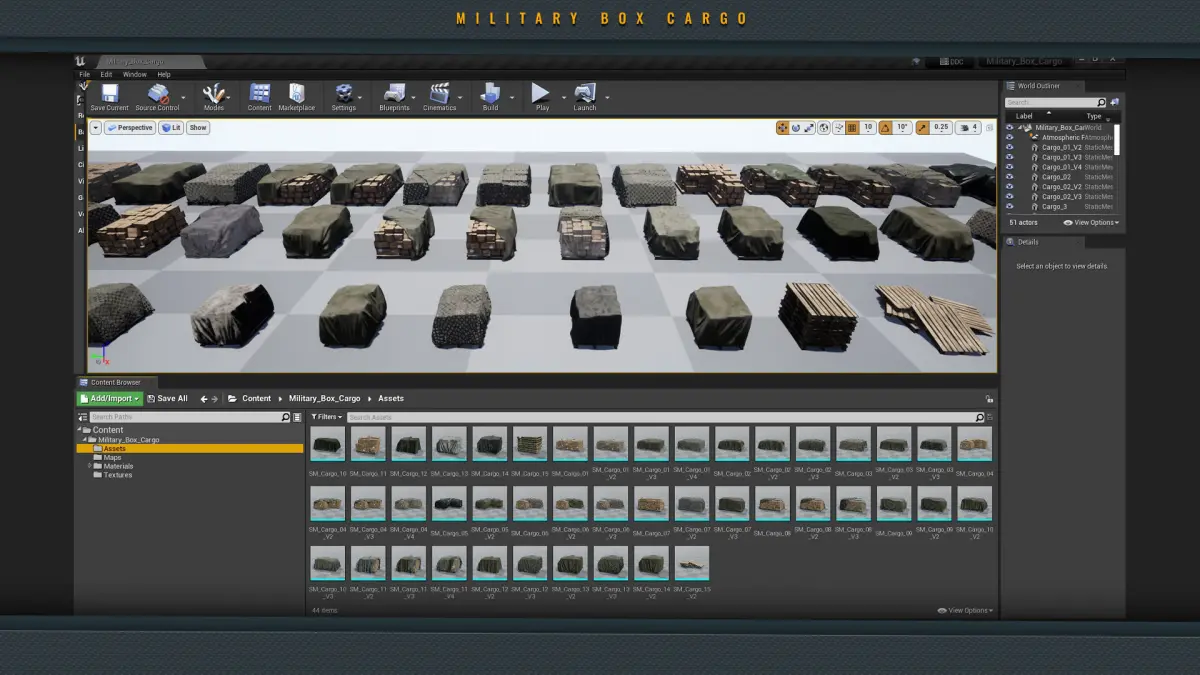The width and height of the screenshot is (1200, 675).
Task: Toggle visibility of Cargo_01_V2 actor
Action: [x=1009, y=147]
